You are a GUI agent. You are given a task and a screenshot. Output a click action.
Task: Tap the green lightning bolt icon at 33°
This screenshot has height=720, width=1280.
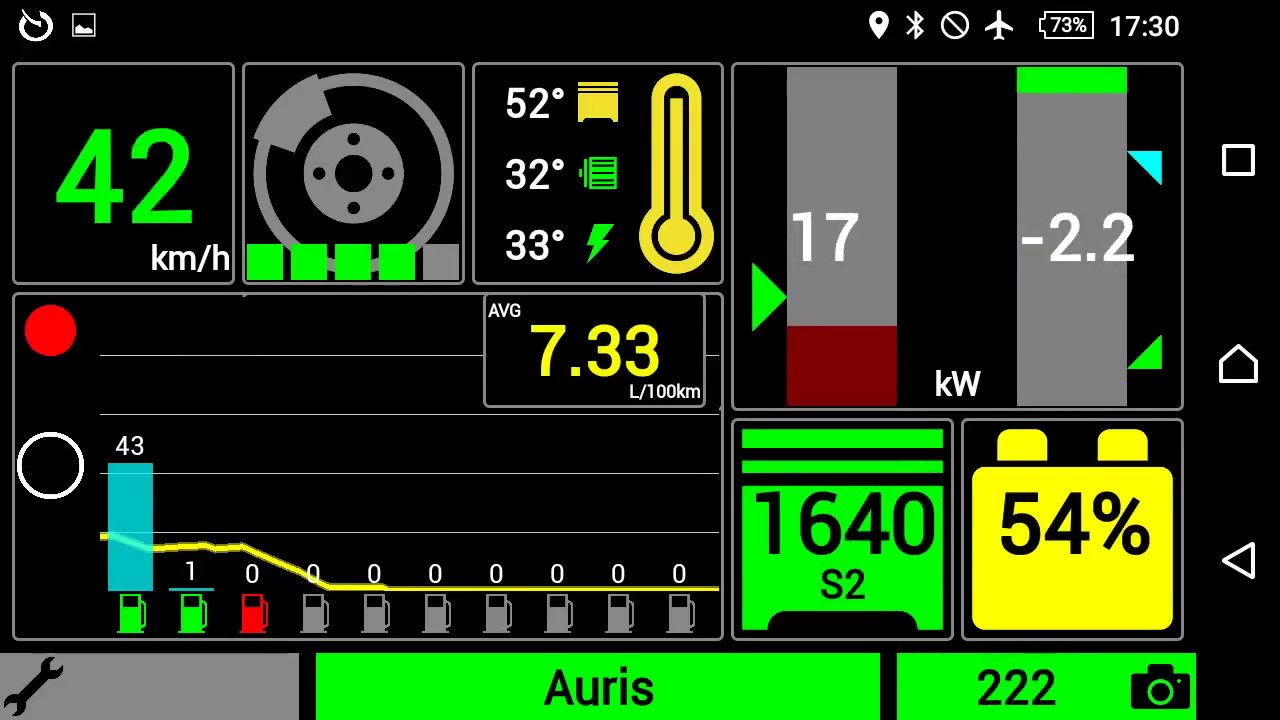click(x=599, y=243)
